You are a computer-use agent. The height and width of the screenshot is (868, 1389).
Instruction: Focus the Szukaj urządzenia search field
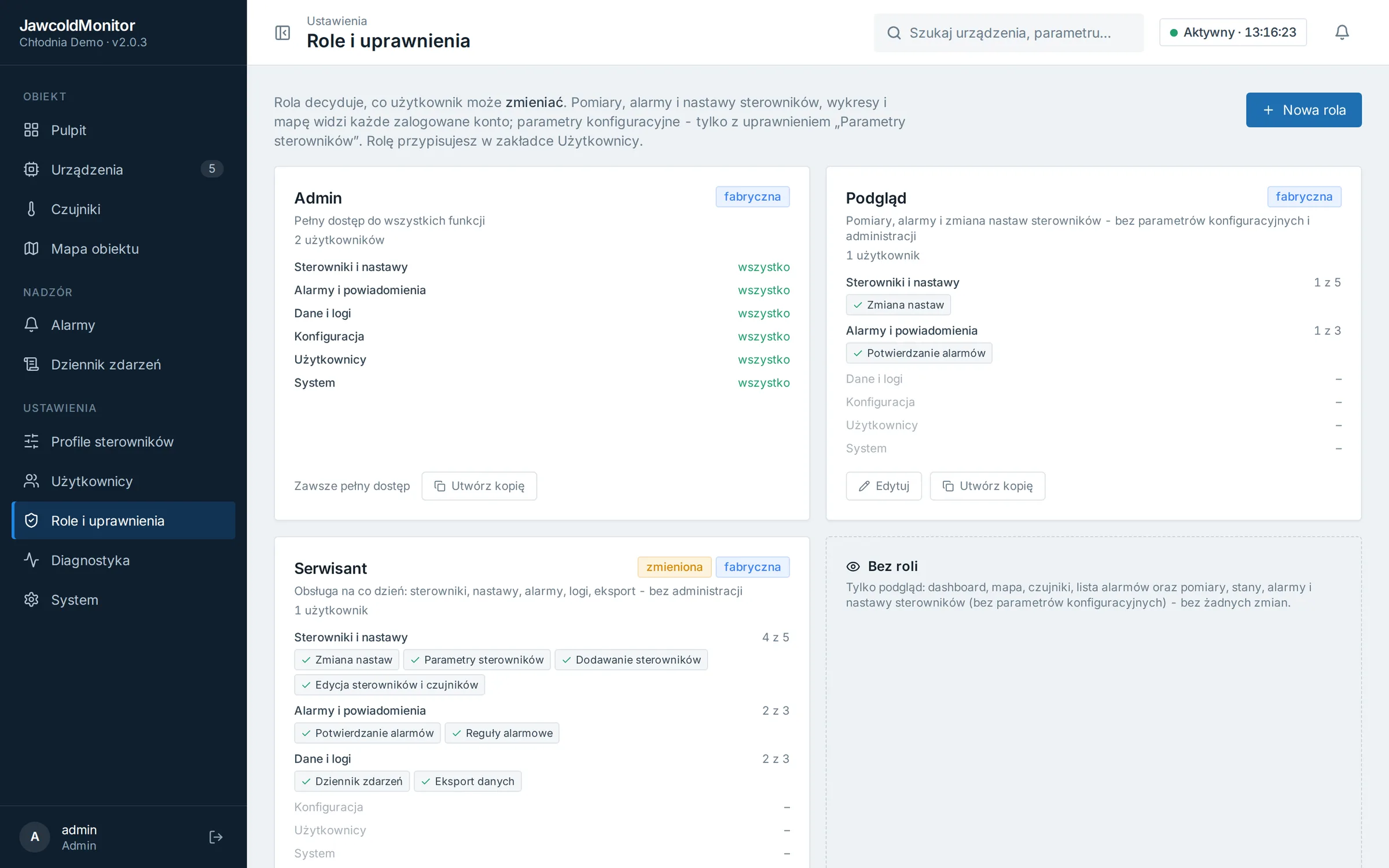(1008, 33)
